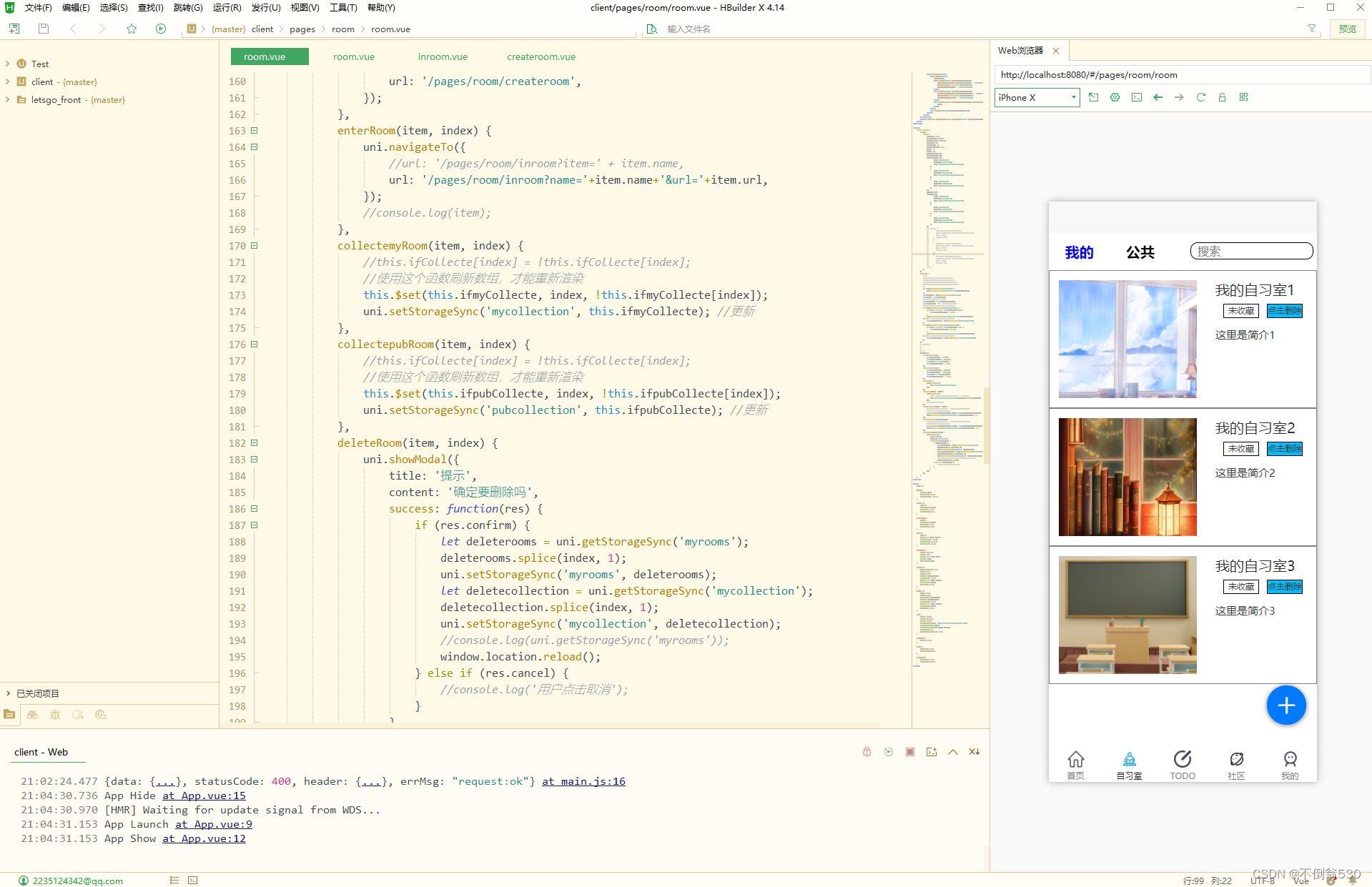The width and height of the screenshot is (1372, 887).
Task: Open TODO in preview tab bar
Action: [x=1183, y=765]
